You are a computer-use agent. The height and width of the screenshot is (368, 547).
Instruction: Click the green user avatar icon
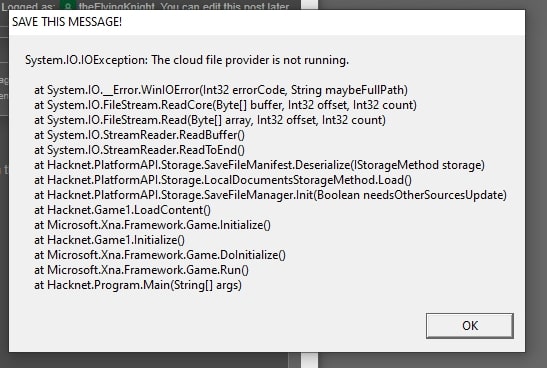pyautogui.click(x=66, y=6)
